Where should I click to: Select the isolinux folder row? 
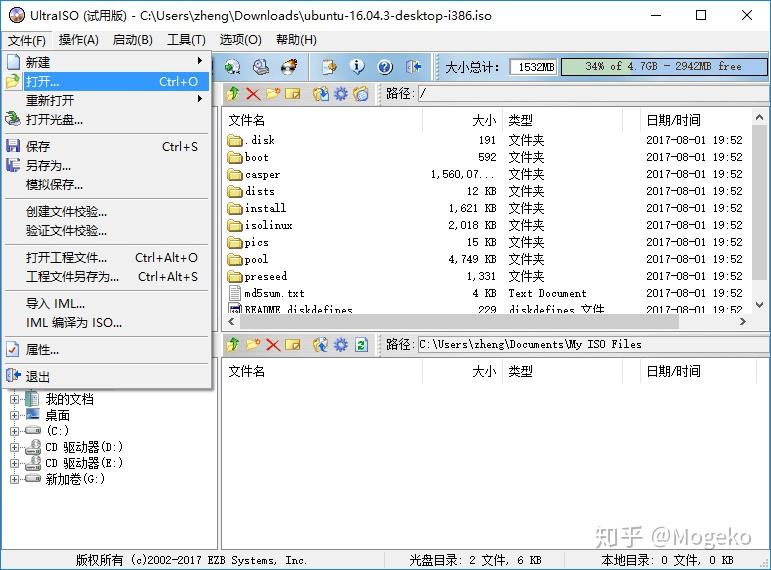tap(487, 225)
